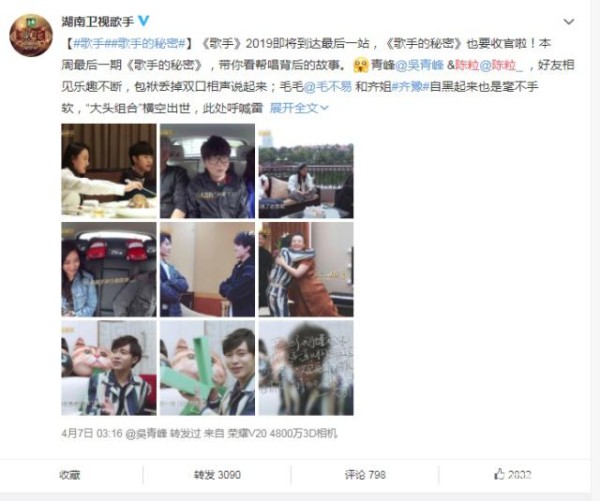Click the 湖南卫视歌手 profile avatar
The height and width of the screenshot is (501, 600).
pos(31,35)
